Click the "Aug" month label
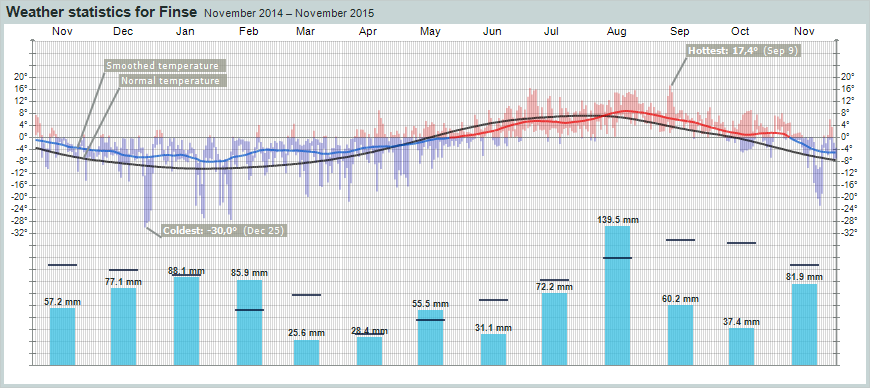Viewport: 870px width, 388px height. click(616, 32)
